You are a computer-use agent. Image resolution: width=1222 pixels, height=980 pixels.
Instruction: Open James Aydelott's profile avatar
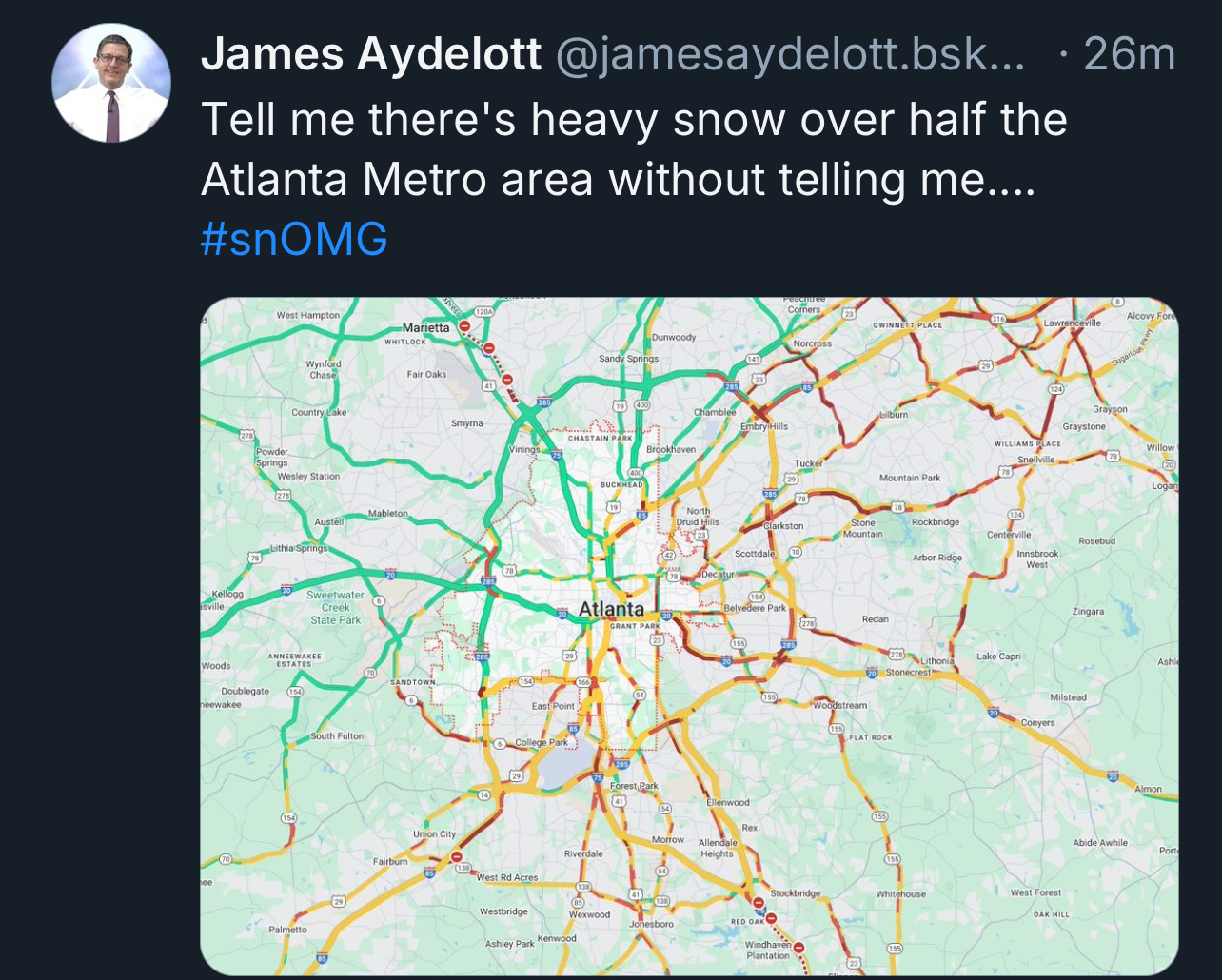111,83
